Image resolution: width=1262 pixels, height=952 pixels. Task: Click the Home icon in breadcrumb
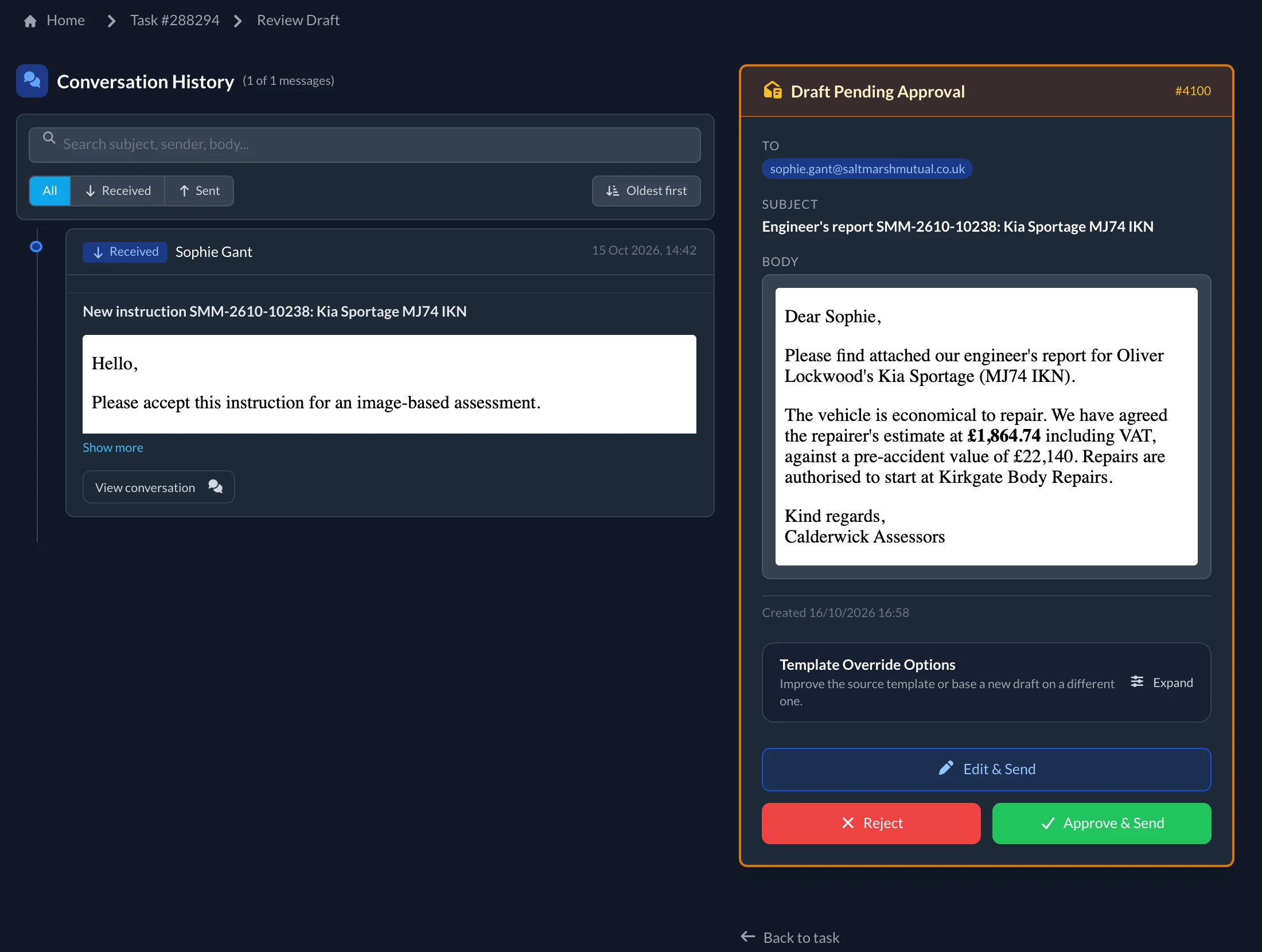[x=30, y=21]
